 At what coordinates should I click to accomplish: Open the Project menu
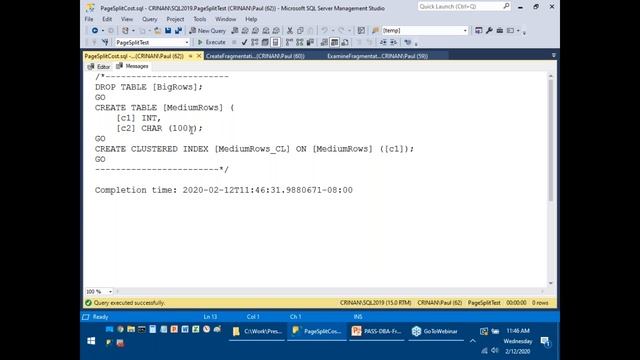[175, 19]
